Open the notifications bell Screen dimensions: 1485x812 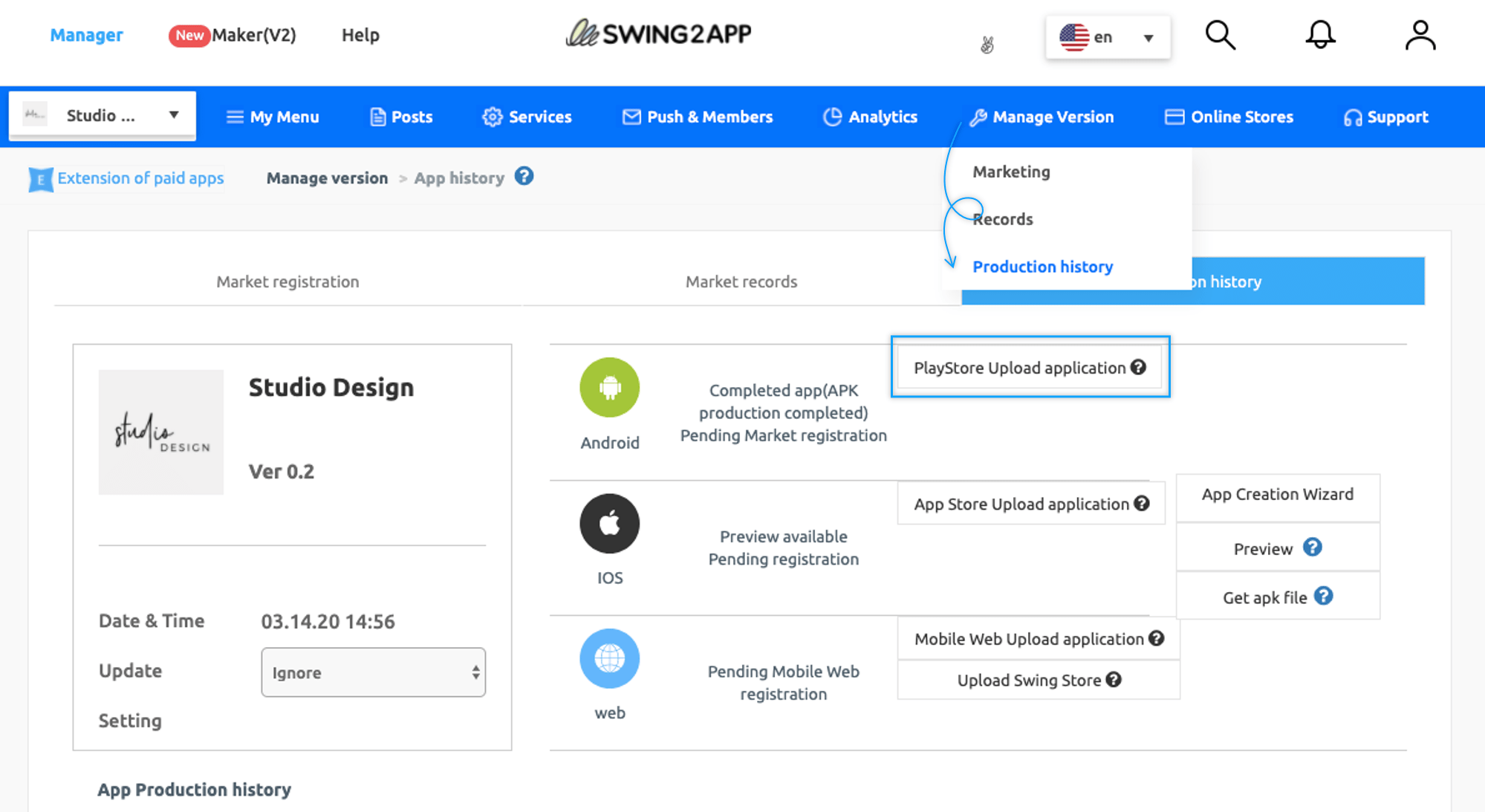coord(1320,35)
